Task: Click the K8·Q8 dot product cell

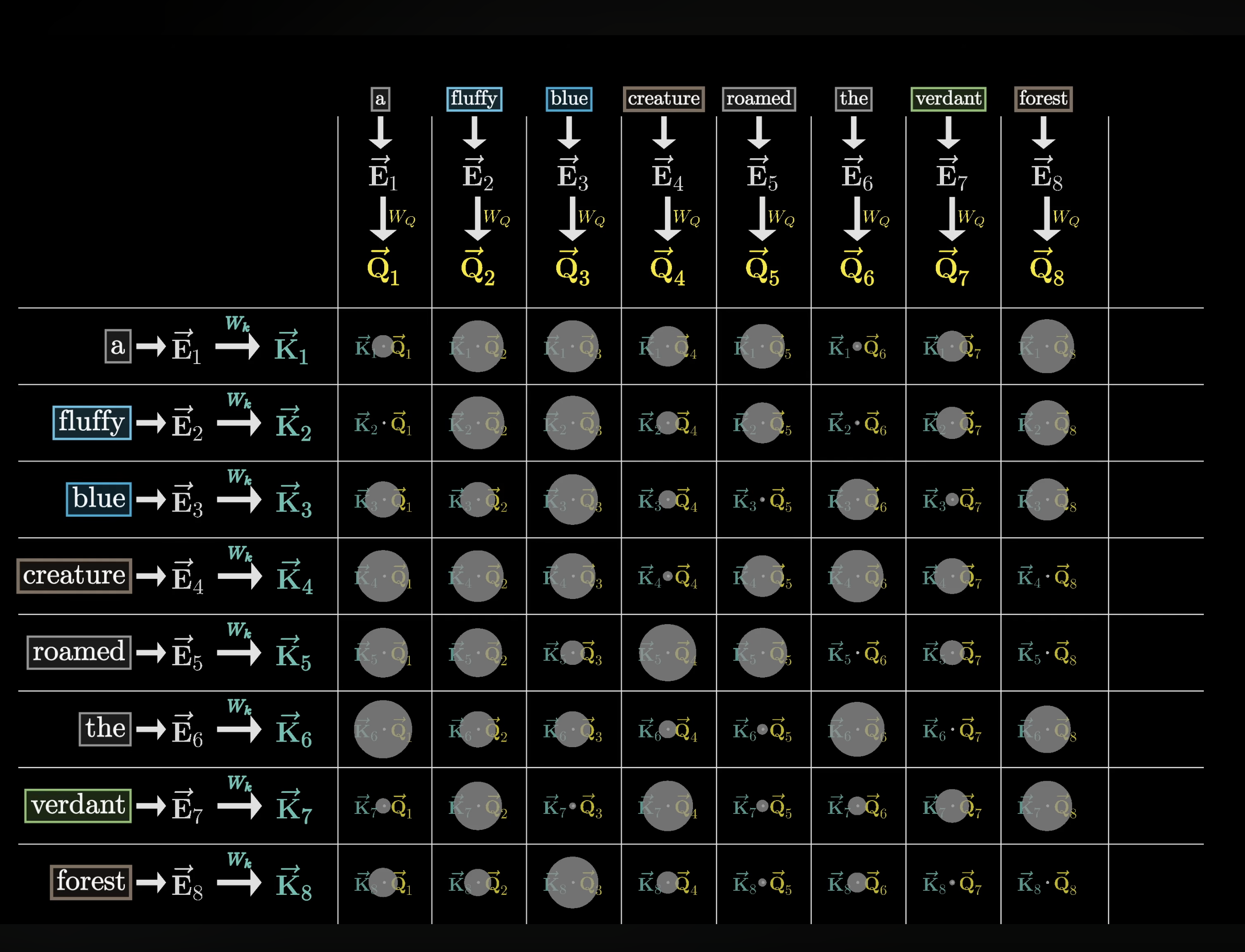Action: pos(1046,882)
